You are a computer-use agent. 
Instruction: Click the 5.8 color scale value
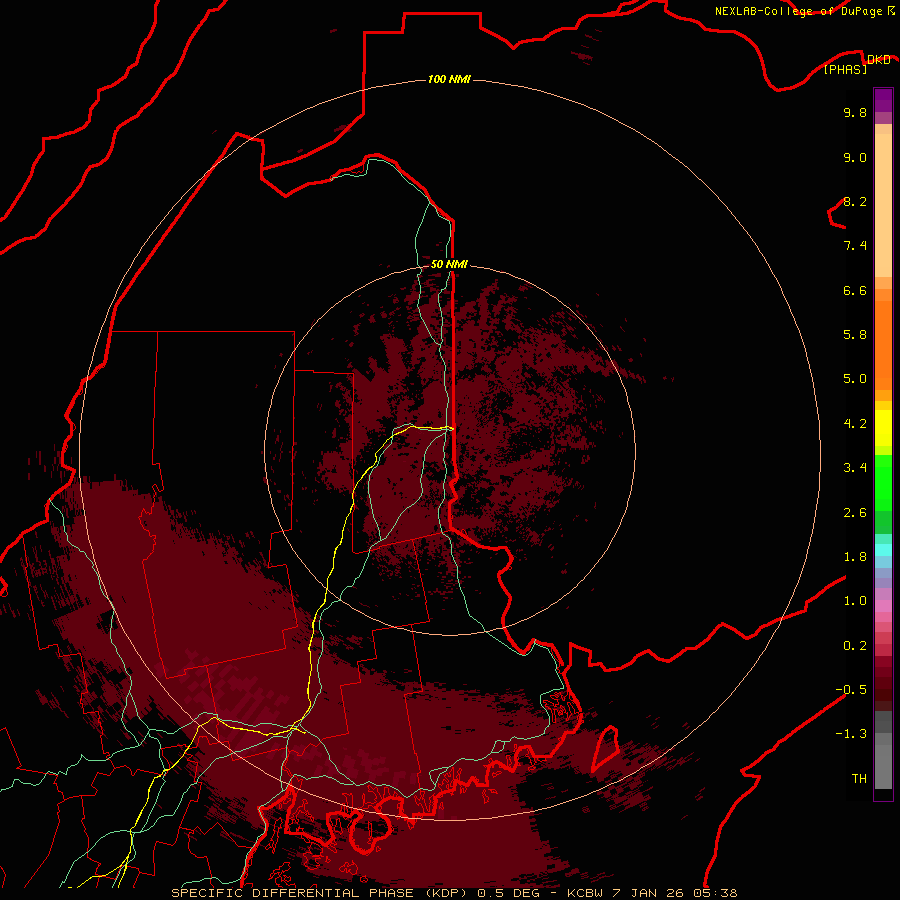tap(855, 335)
